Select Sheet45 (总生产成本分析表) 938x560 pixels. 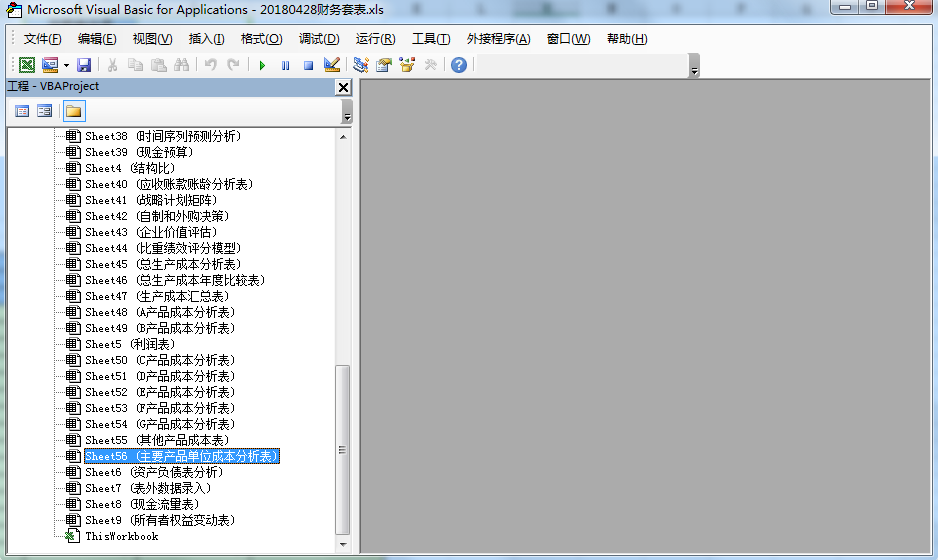pyautogui.click(x=163, y=264)
